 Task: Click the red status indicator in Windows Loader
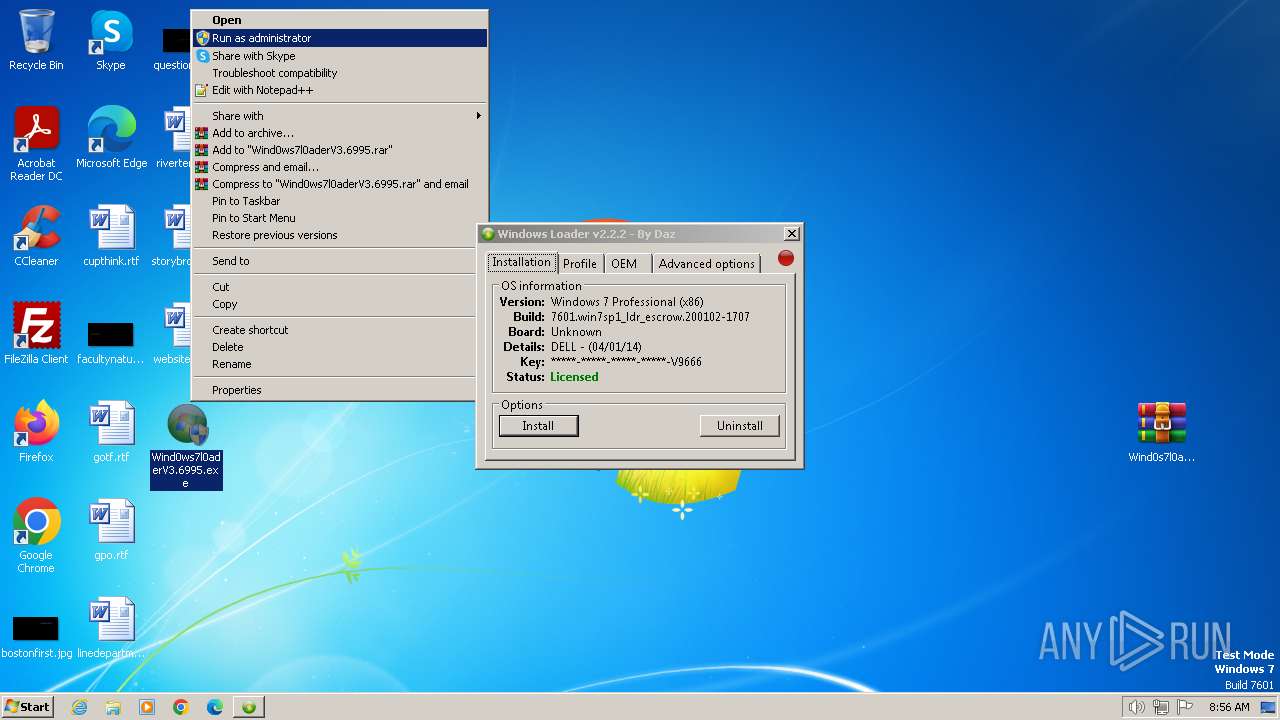click(786, 259)
